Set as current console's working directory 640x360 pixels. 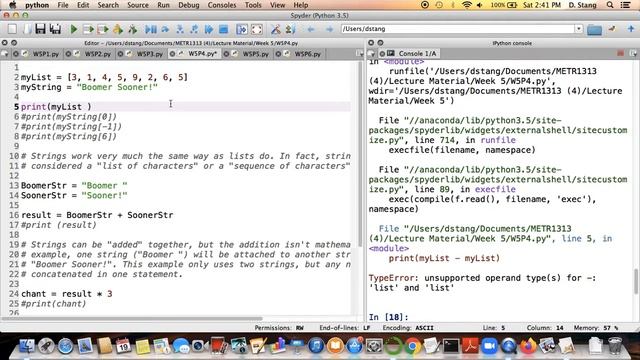click(612, 29)
